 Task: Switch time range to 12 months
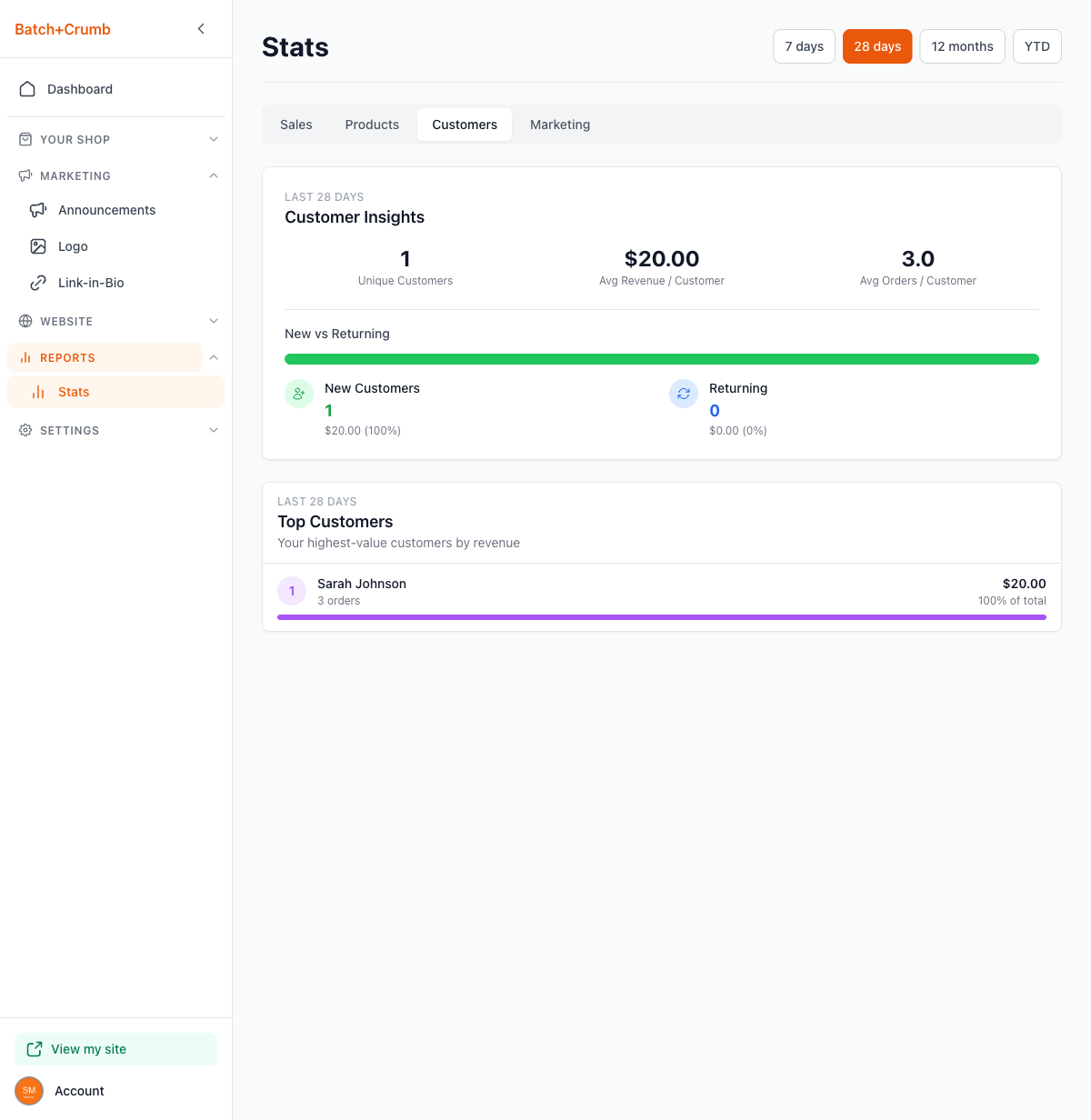[962, 46]
